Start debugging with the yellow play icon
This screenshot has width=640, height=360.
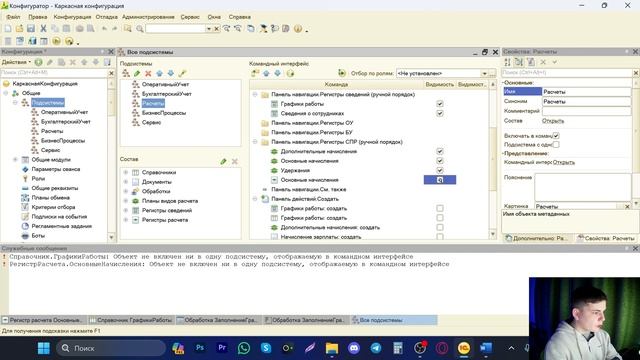coord(56,41)
